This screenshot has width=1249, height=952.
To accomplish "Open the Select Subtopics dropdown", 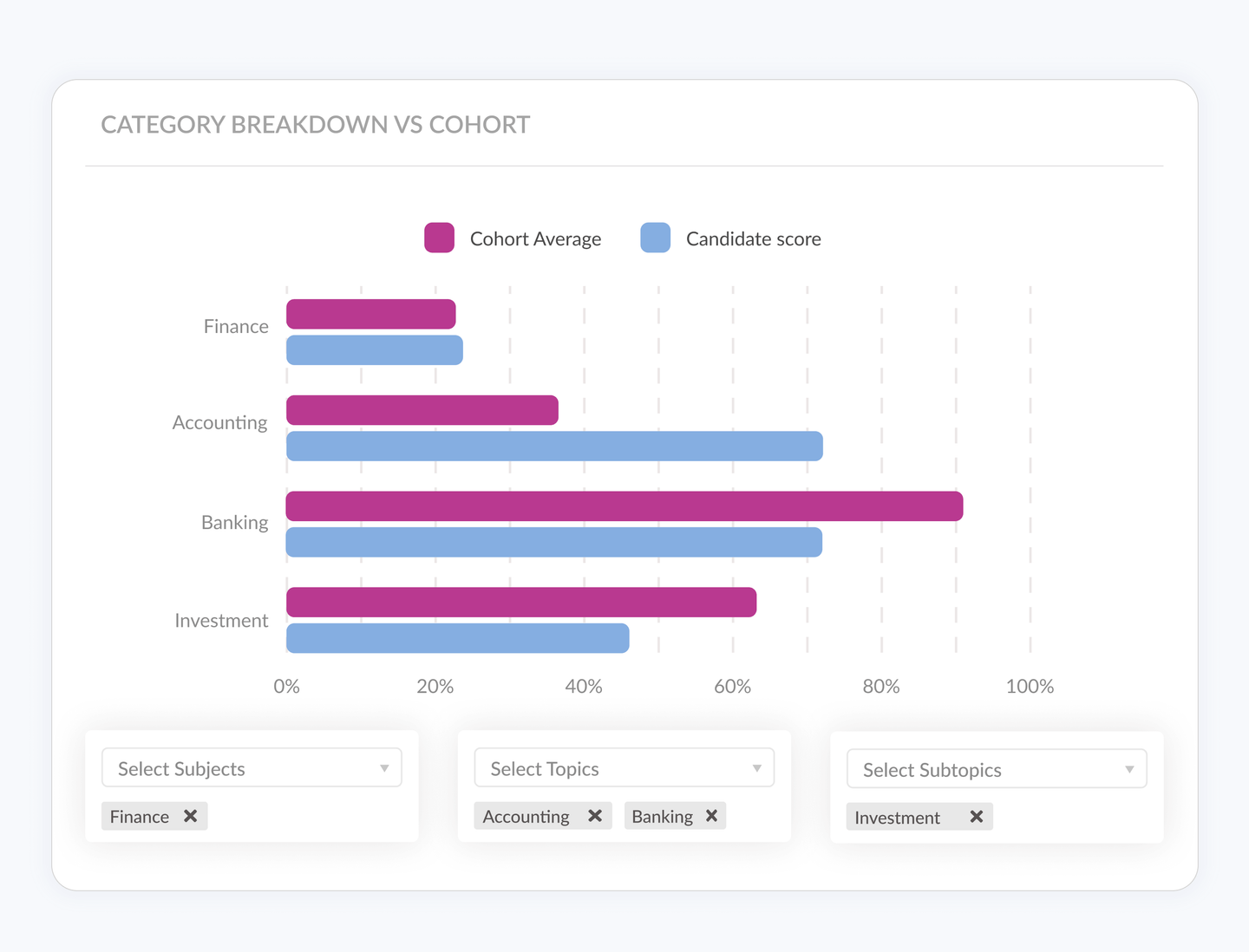I will (x=996, y=768).
